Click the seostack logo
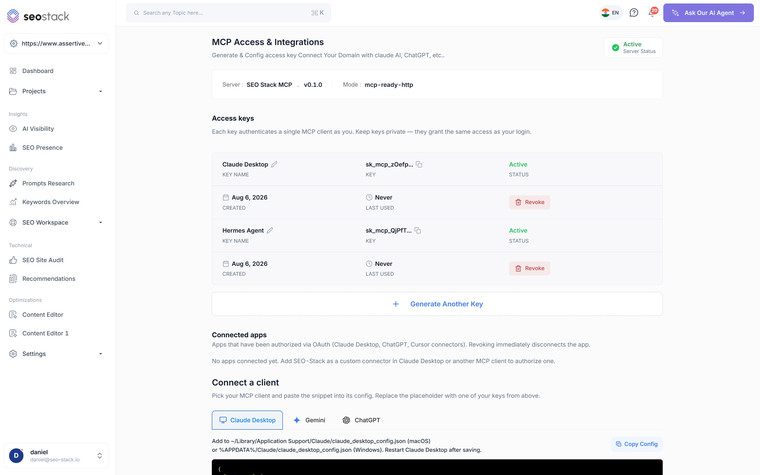 [x=38, y=16]
